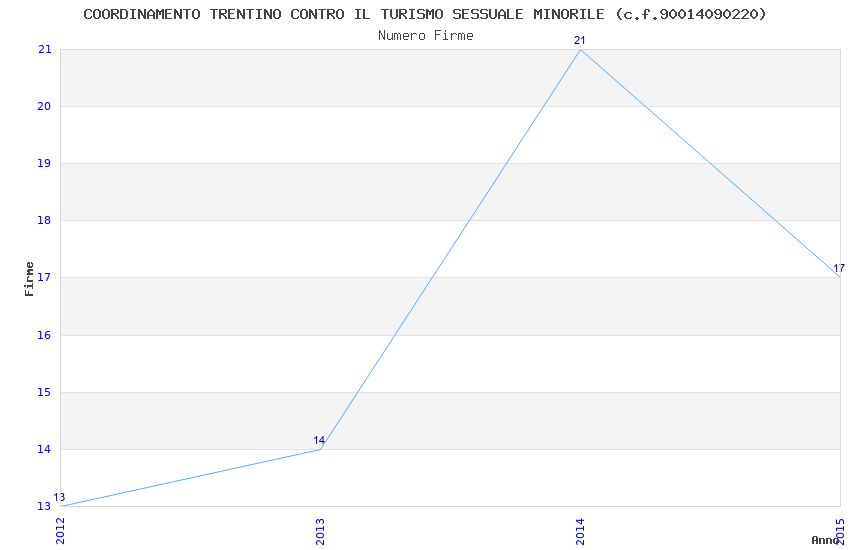The image size is (850, 550).
Task: Click y-axis tick value 21
Action: [44, 49]
